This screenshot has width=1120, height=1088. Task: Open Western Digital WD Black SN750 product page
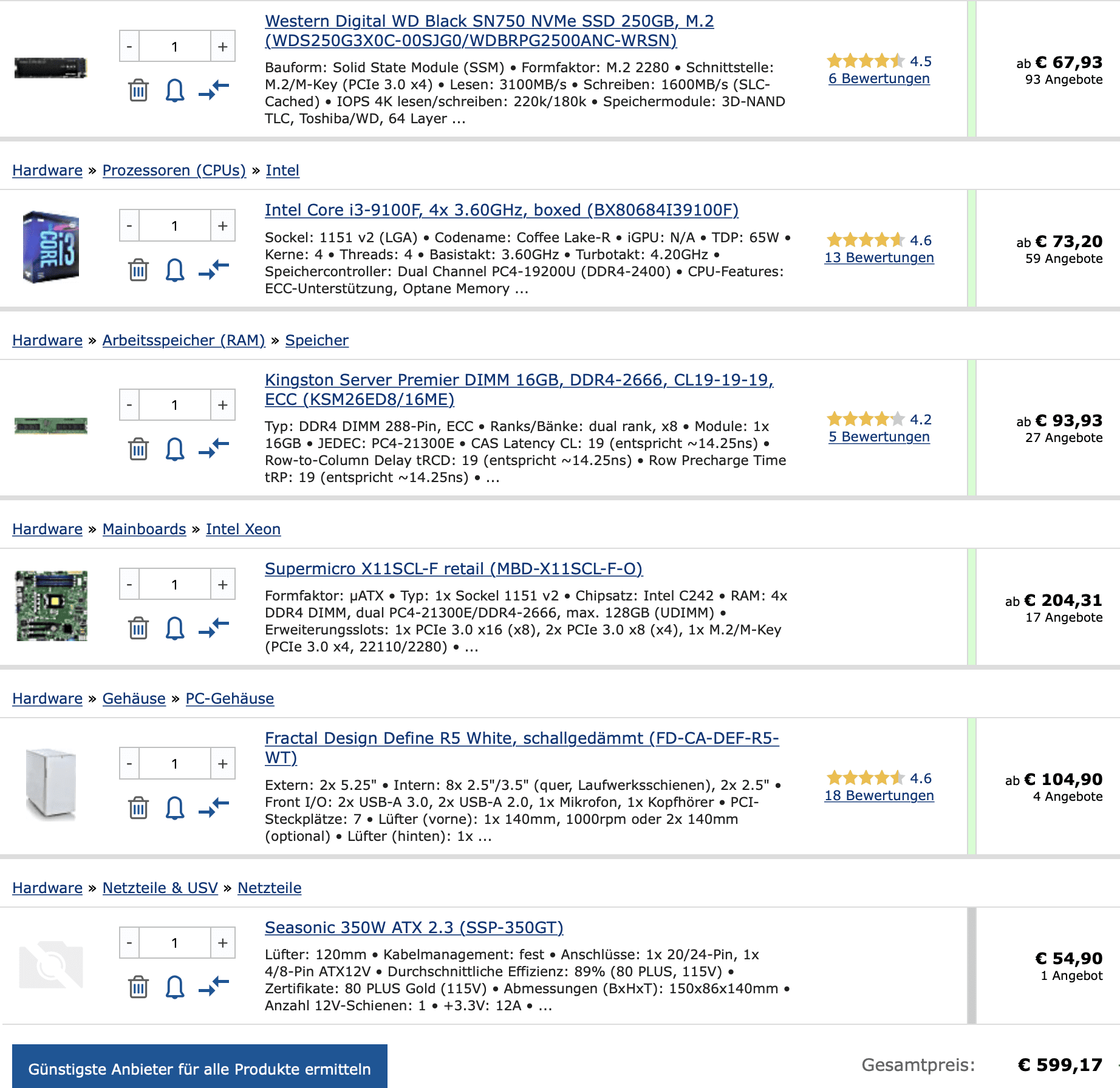pyautogui.click(x=489, y=30)
